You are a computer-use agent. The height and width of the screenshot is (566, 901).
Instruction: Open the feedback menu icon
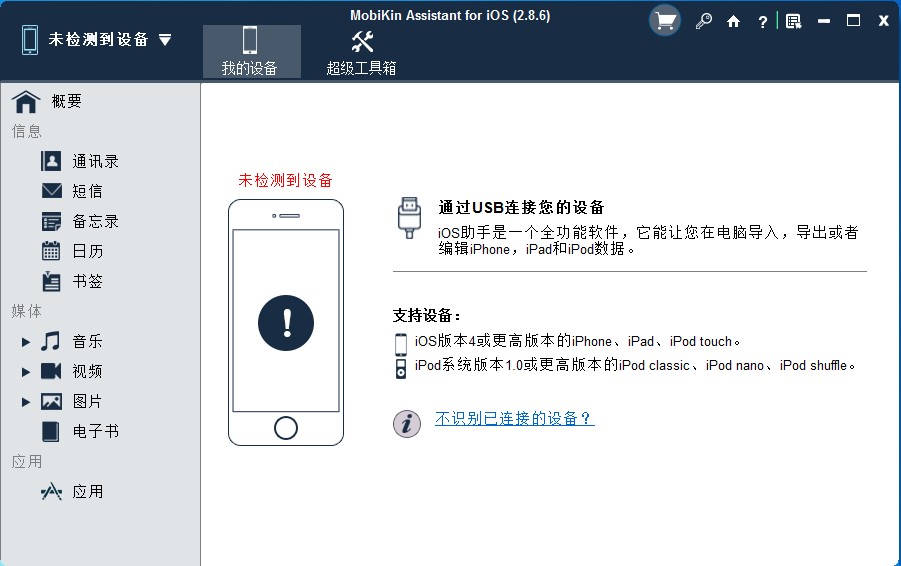point(794,22)
